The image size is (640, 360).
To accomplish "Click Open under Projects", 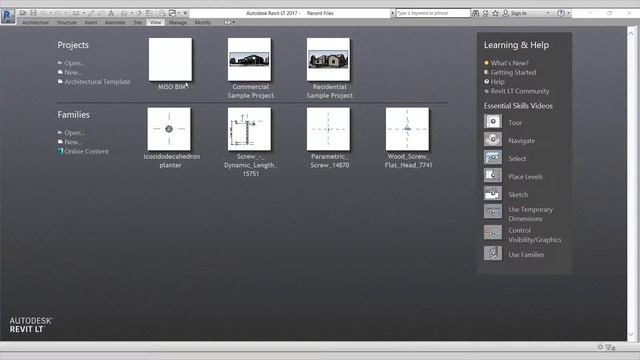I will pos(74,63).
